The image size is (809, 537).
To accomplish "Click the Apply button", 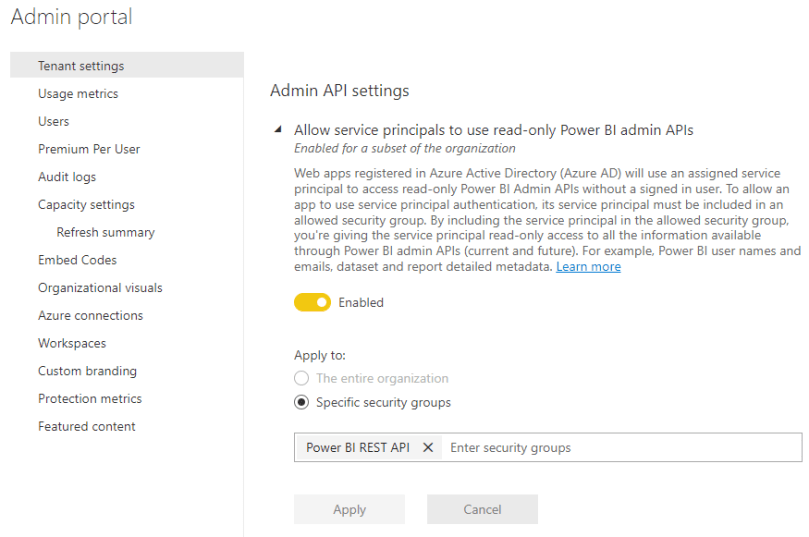I will [x=349, y=509].
